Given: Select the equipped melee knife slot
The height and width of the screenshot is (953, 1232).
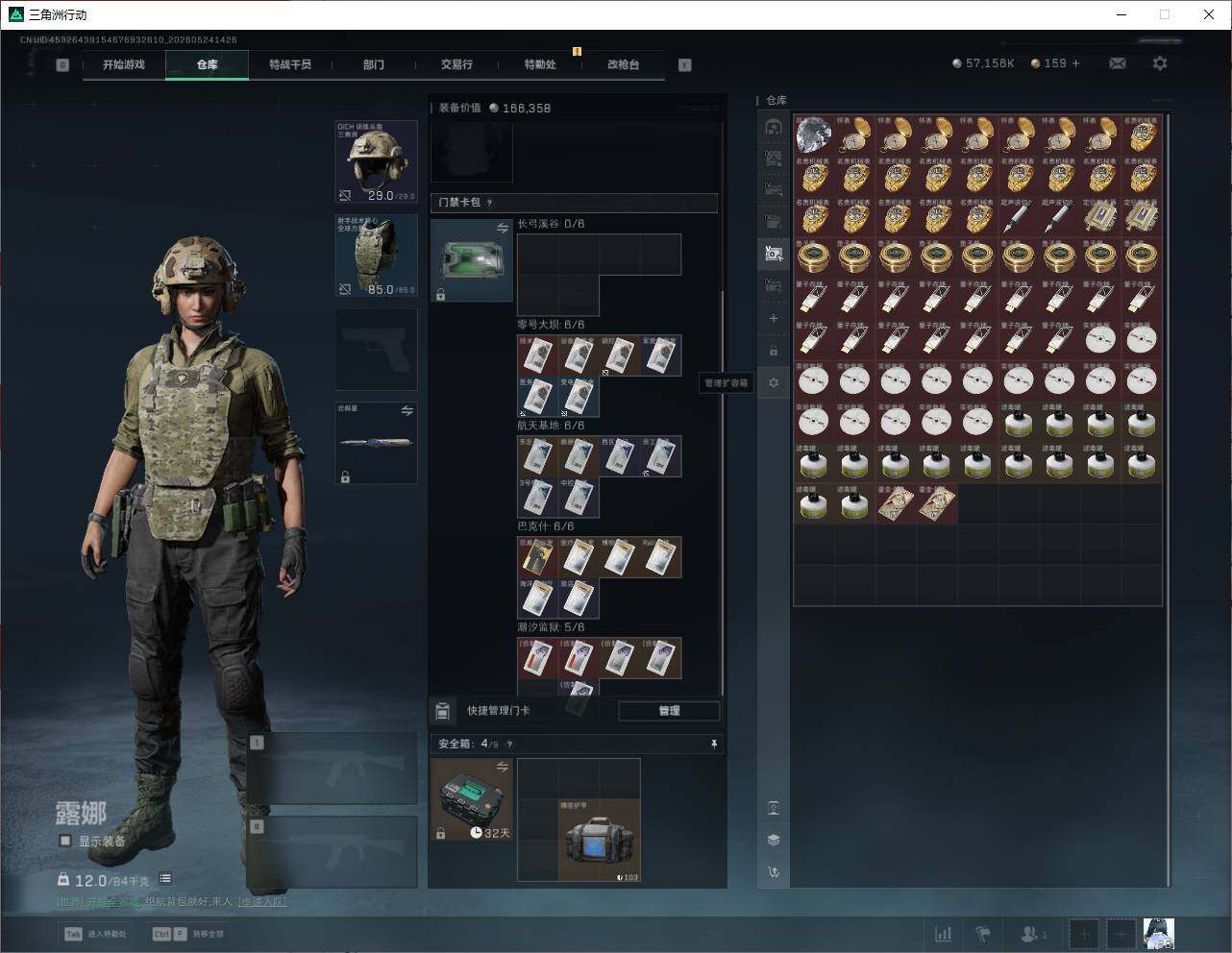Looking at the screenshot, I should pos(377,443).
